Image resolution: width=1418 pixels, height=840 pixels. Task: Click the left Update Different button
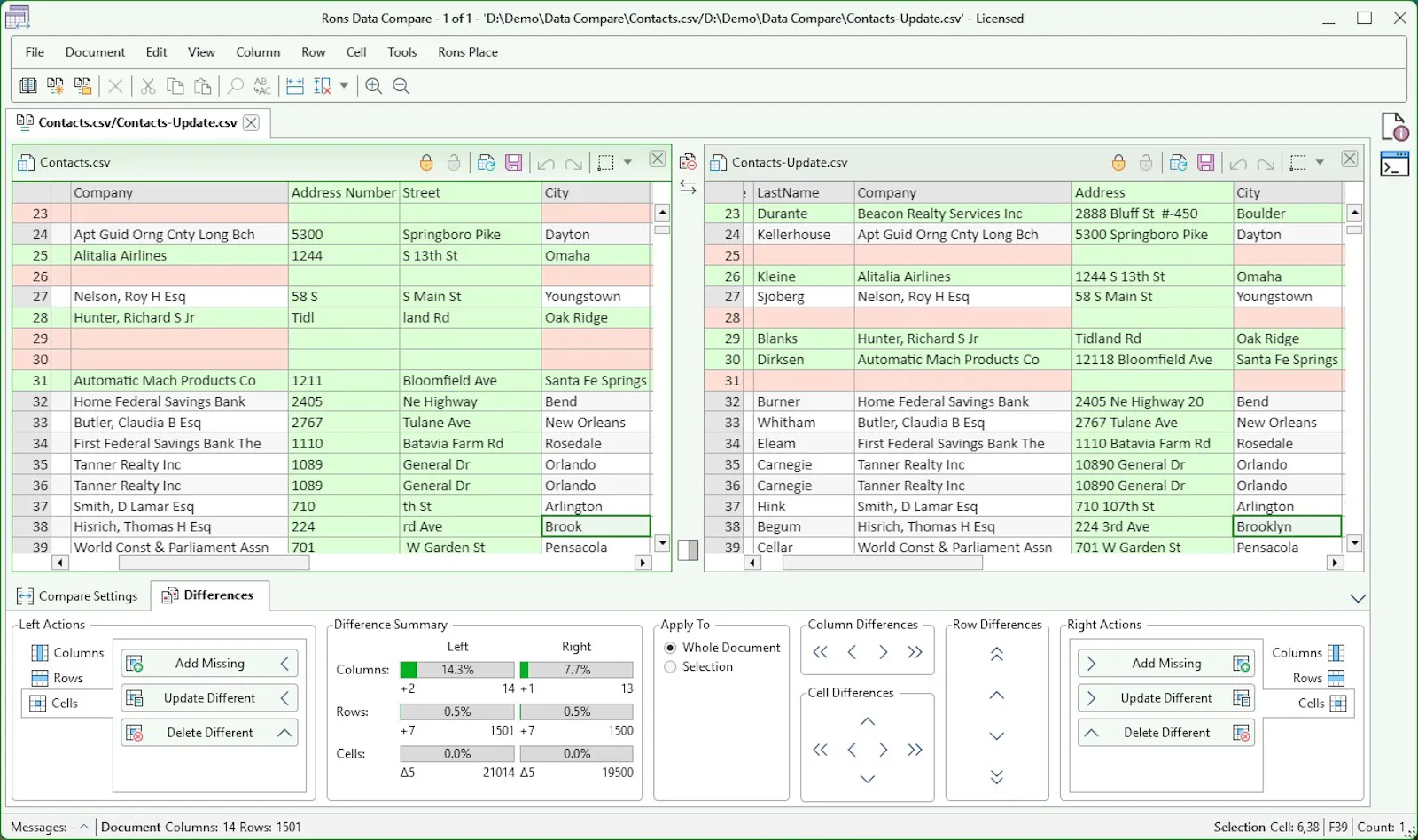coord(209,698)
